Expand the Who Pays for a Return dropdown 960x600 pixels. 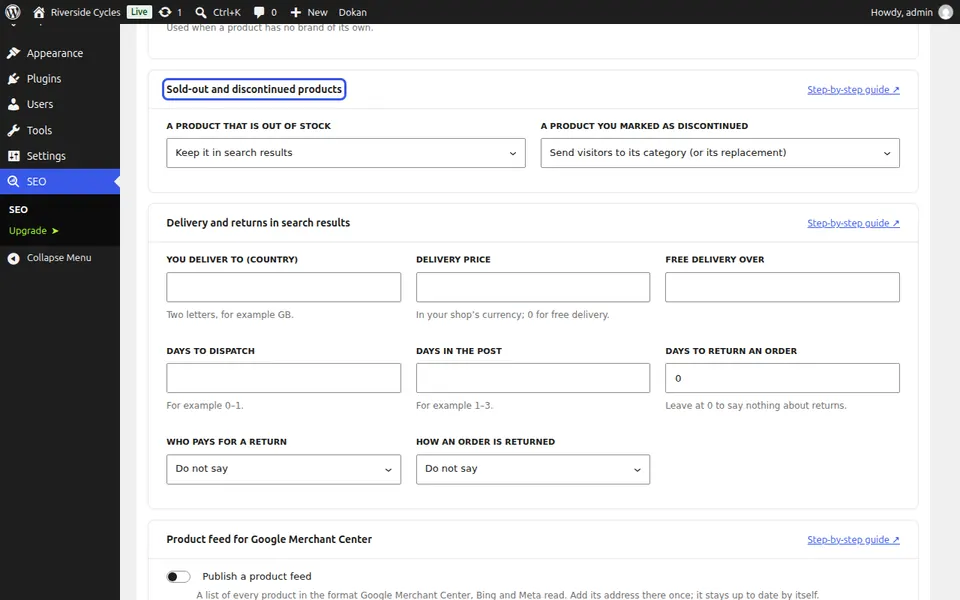(x=283, y=470)
